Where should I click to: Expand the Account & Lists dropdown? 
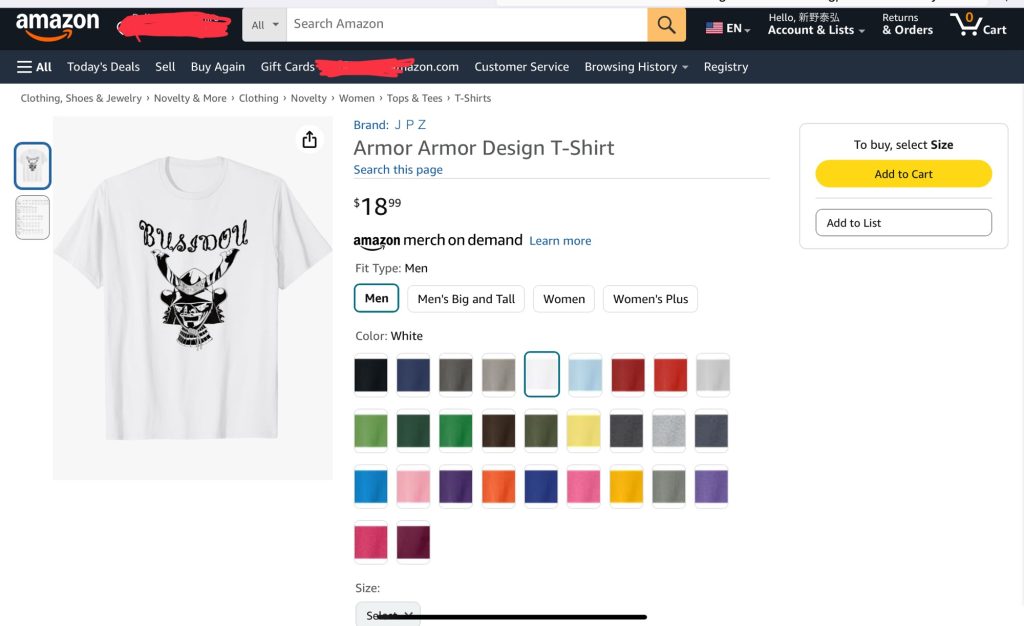pyautogui.click(x=816, y=30)
